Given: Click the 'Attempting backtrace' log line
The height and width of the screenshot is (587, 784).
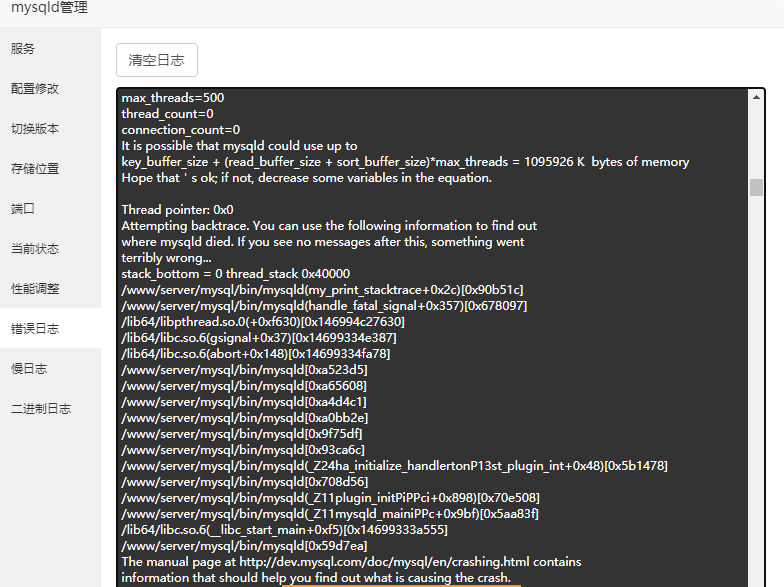Looking at the screenshot, I should [x=329, y=226].
